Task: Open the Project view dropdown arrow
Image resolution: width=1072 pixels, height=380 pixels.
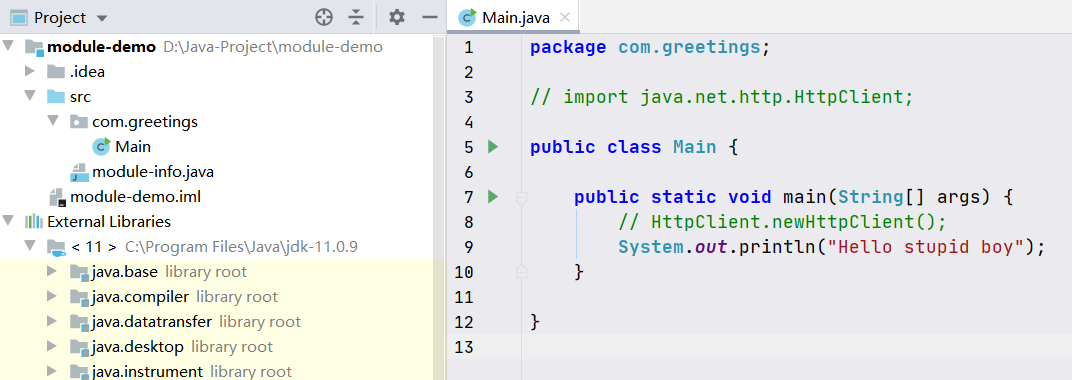Action: pyautogui.click(x=102, y=18)
